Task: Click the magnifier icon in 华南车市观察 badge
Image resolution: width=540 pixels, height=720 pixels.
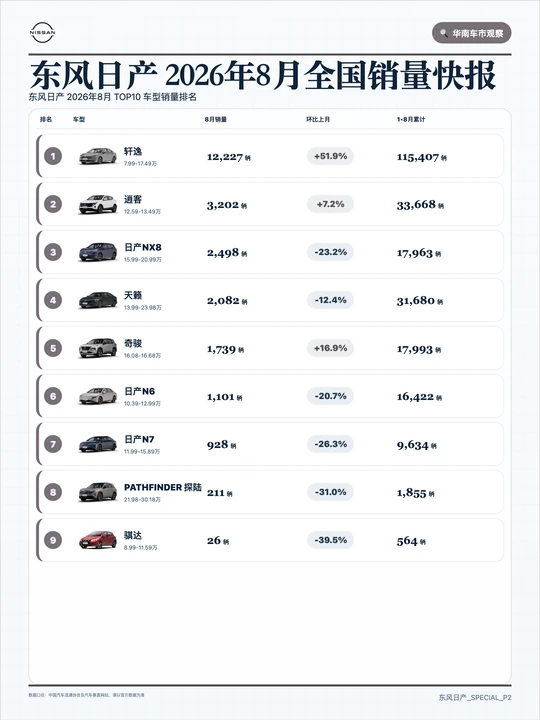Action: (x=444, y=33)
